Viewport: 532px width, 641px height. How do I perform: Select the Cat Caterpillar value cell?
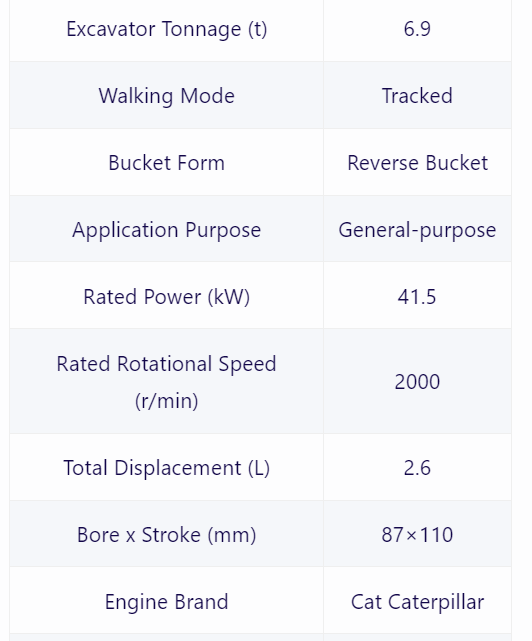pyautogui.click(x=417, y=601)
